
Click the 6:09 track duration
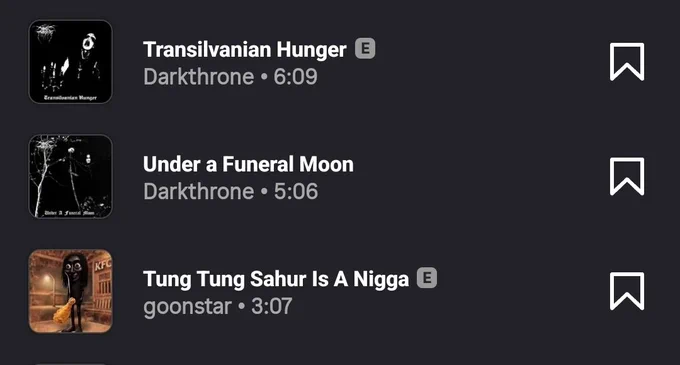click(295, 77)
